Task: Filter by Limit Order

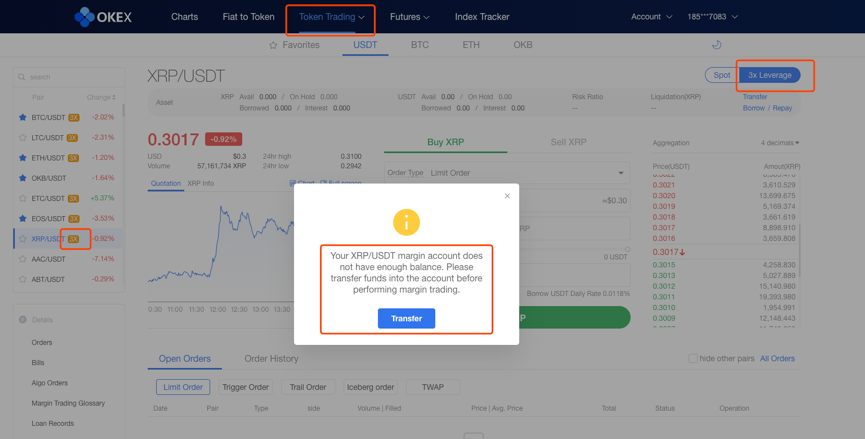Action: [183, 387]
